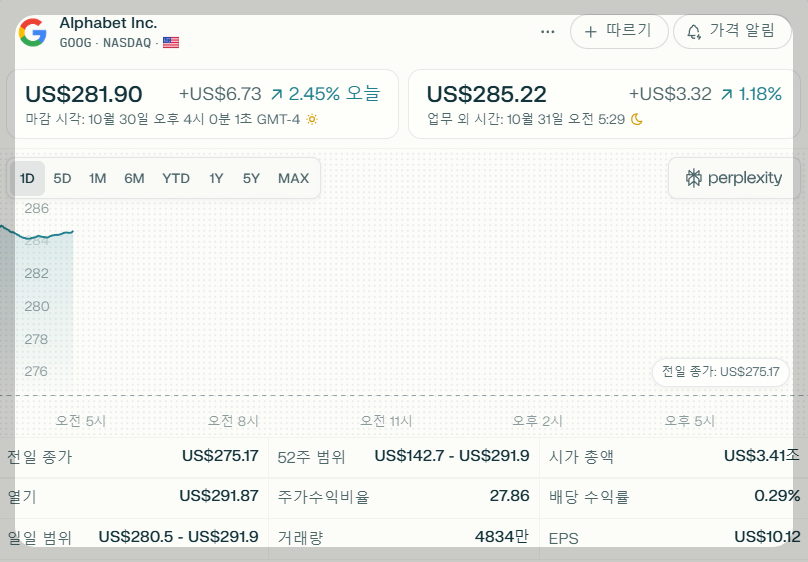Click the 280 y-axis value
The height and width of the screenshot is (562, 808).
point(37,306)
